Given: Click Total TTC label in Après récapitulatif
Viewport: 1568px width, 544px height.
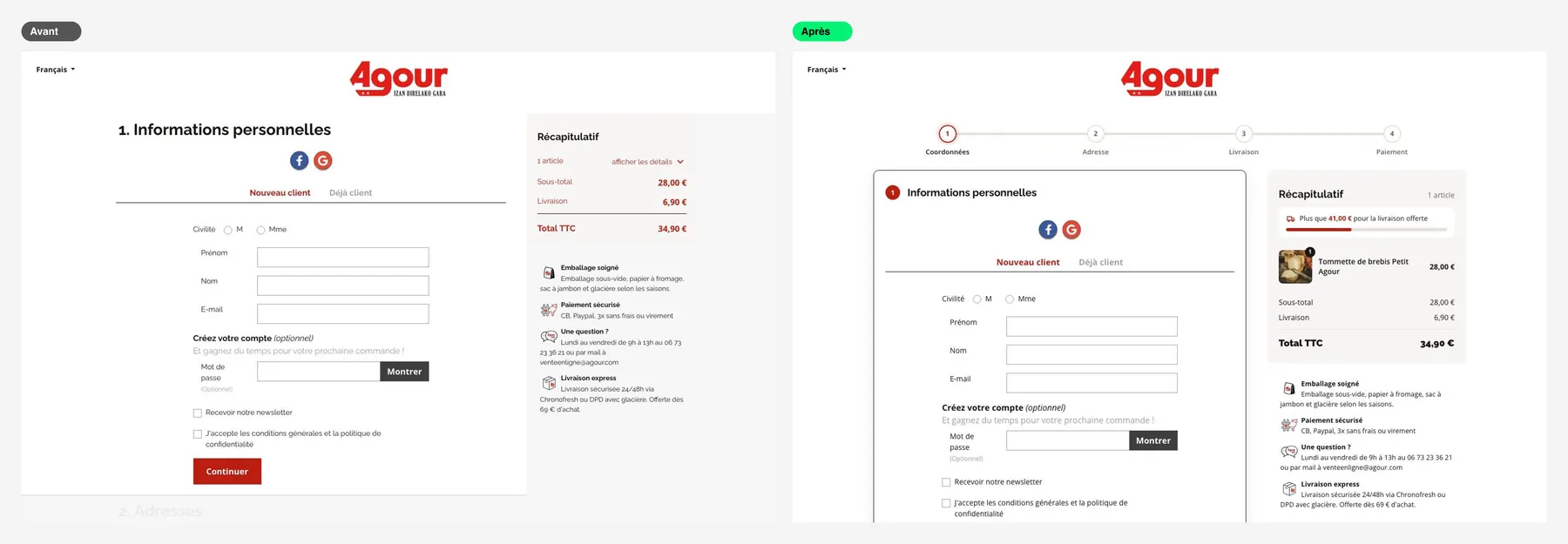Looking at the screenshot, I should (x=1301, y=344).
